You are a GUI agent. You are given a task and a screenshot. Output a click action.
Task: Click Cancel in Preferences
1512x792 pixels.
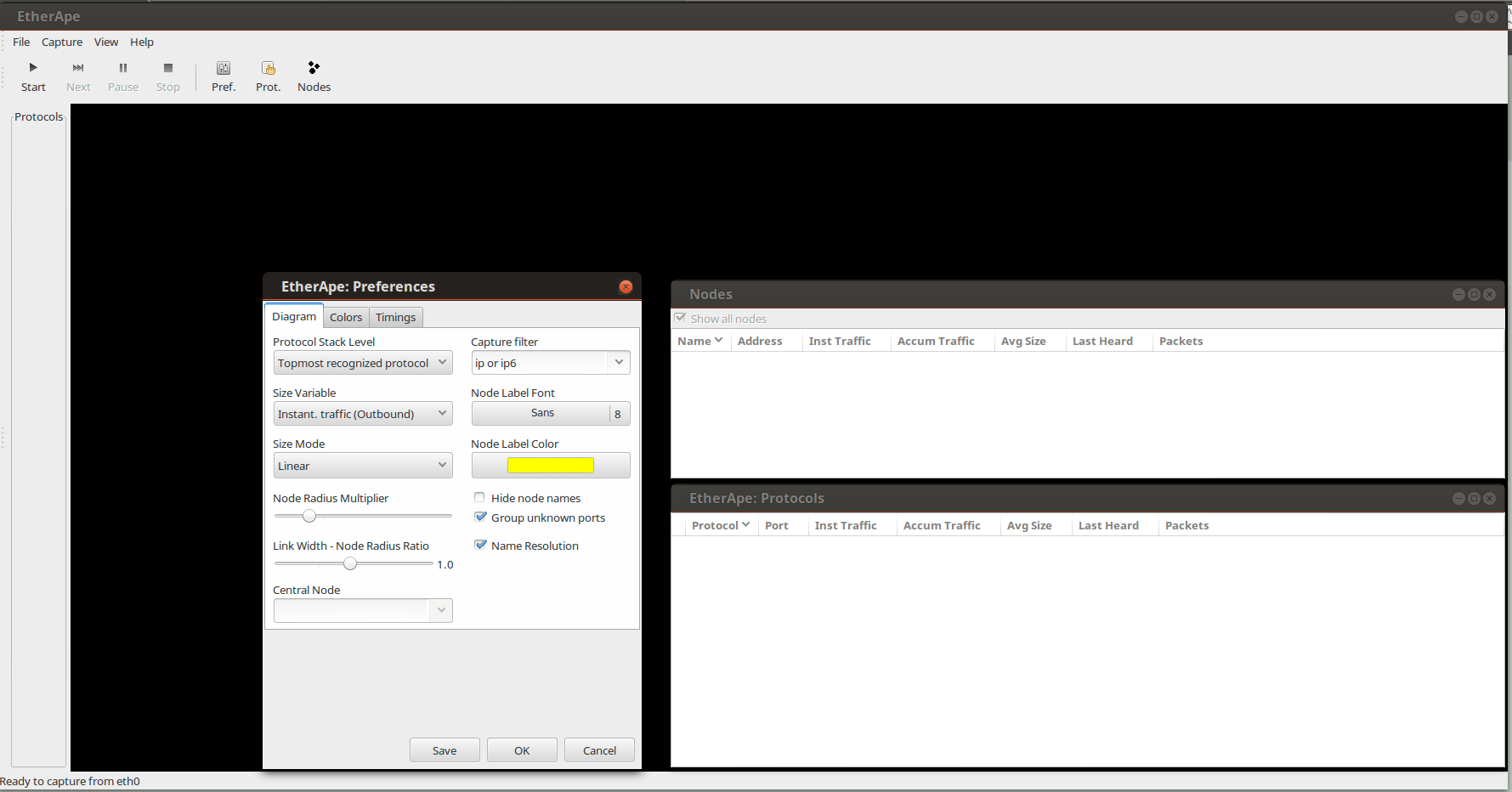[x=599, y=750]
